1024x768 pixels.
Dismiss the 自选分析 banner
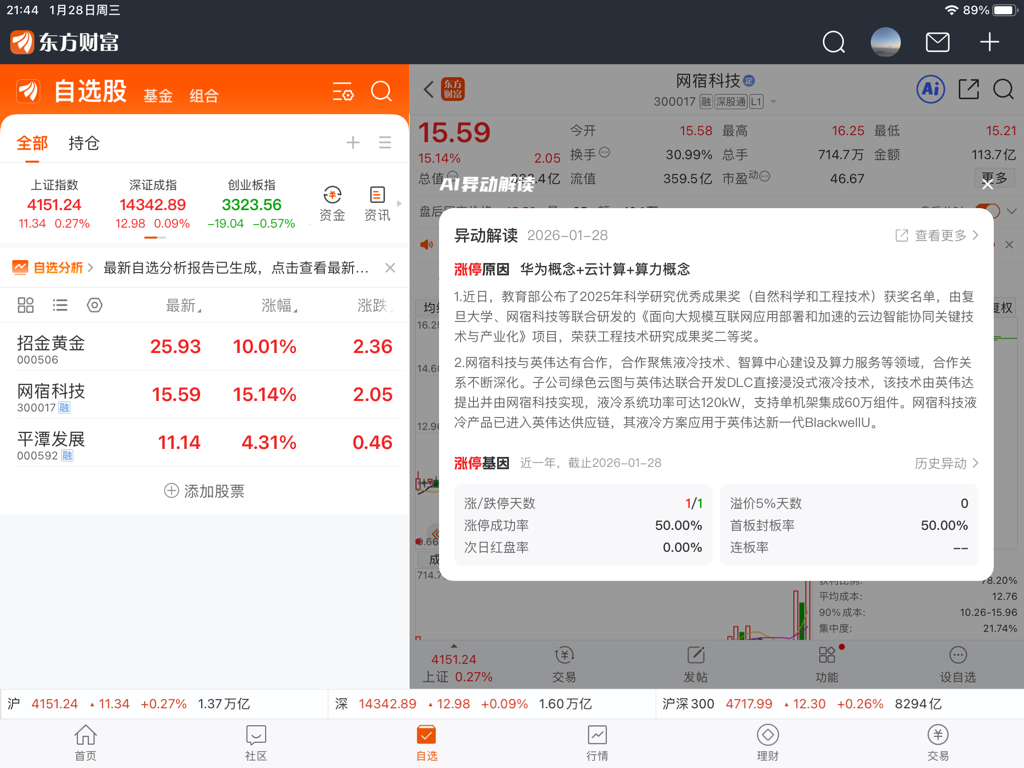click(x=390, y=268)
